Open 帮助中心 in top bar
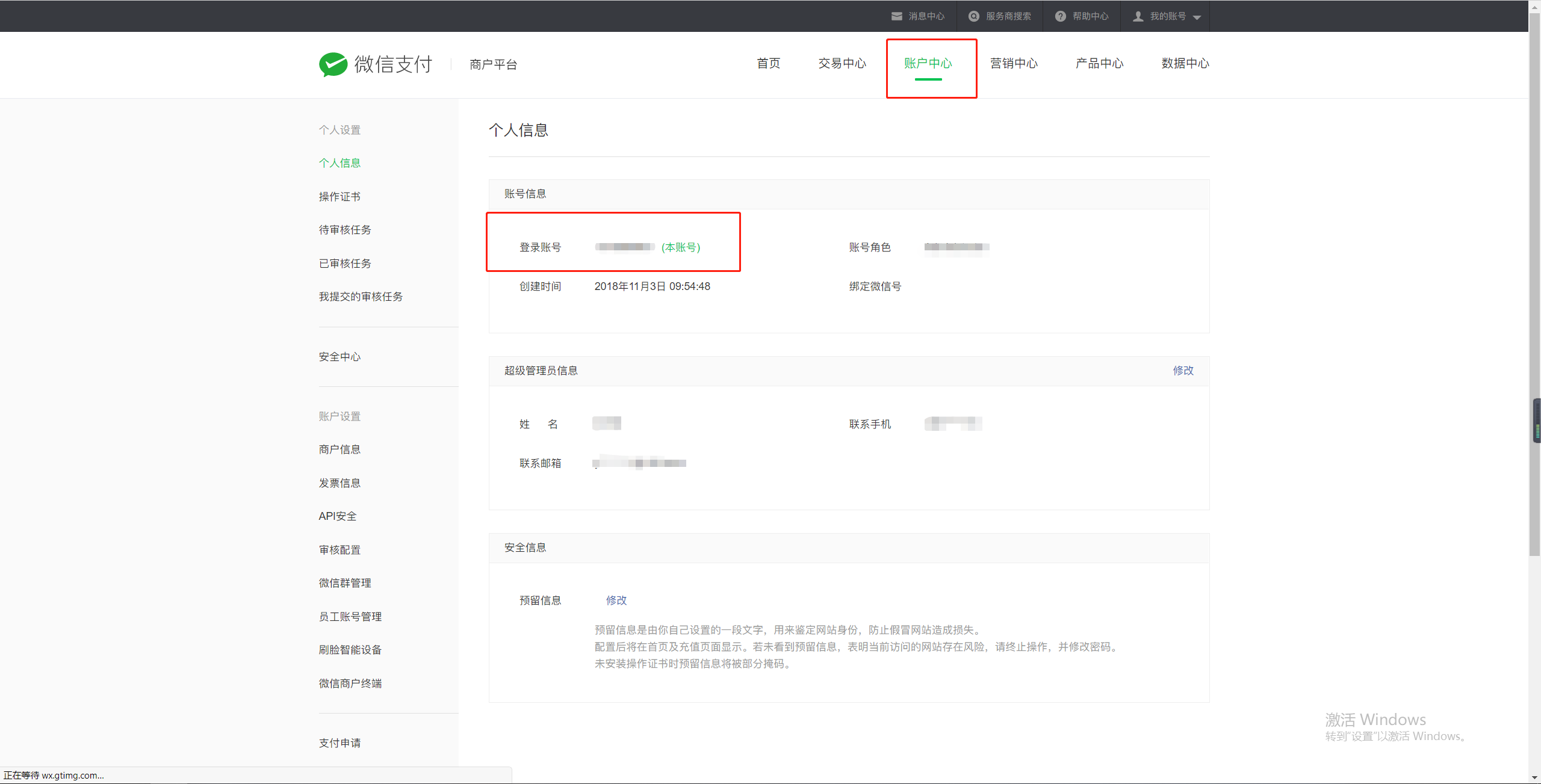Image resolution: width=1541 pixels, height=784 pixels. point(1090,16)
